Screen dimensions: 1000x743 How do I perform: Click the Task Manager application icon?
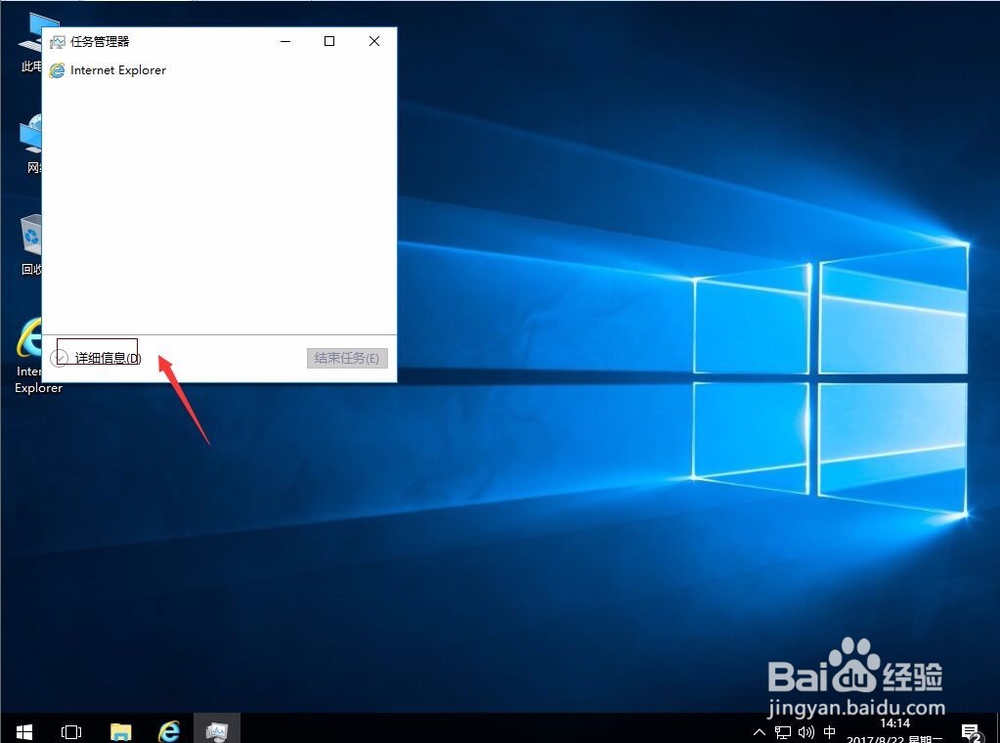(58, 41)
